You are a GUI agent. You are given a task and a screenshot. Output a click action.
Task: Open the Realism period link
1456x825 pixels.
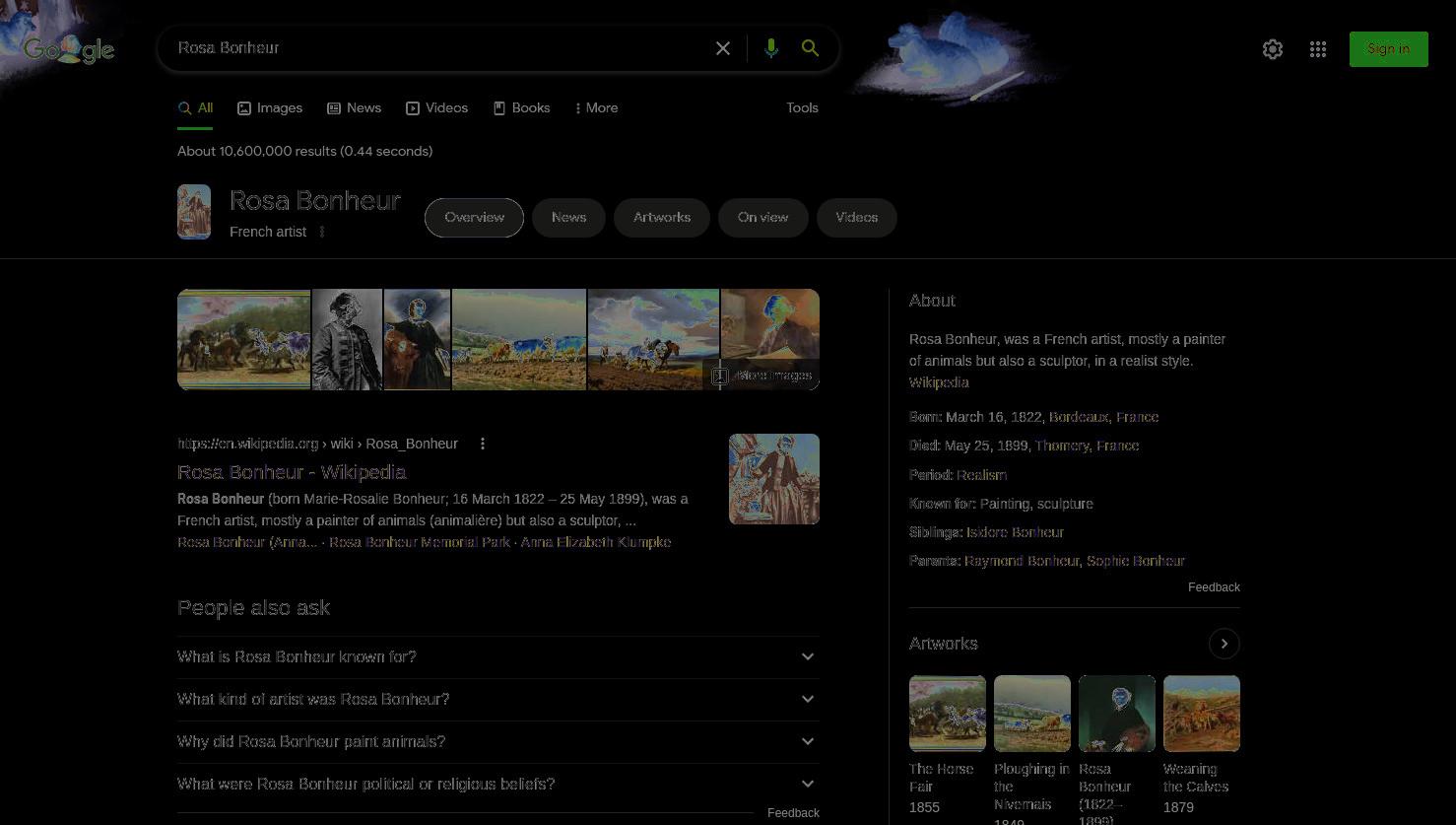pyautogui.click(x=981, y=475)
